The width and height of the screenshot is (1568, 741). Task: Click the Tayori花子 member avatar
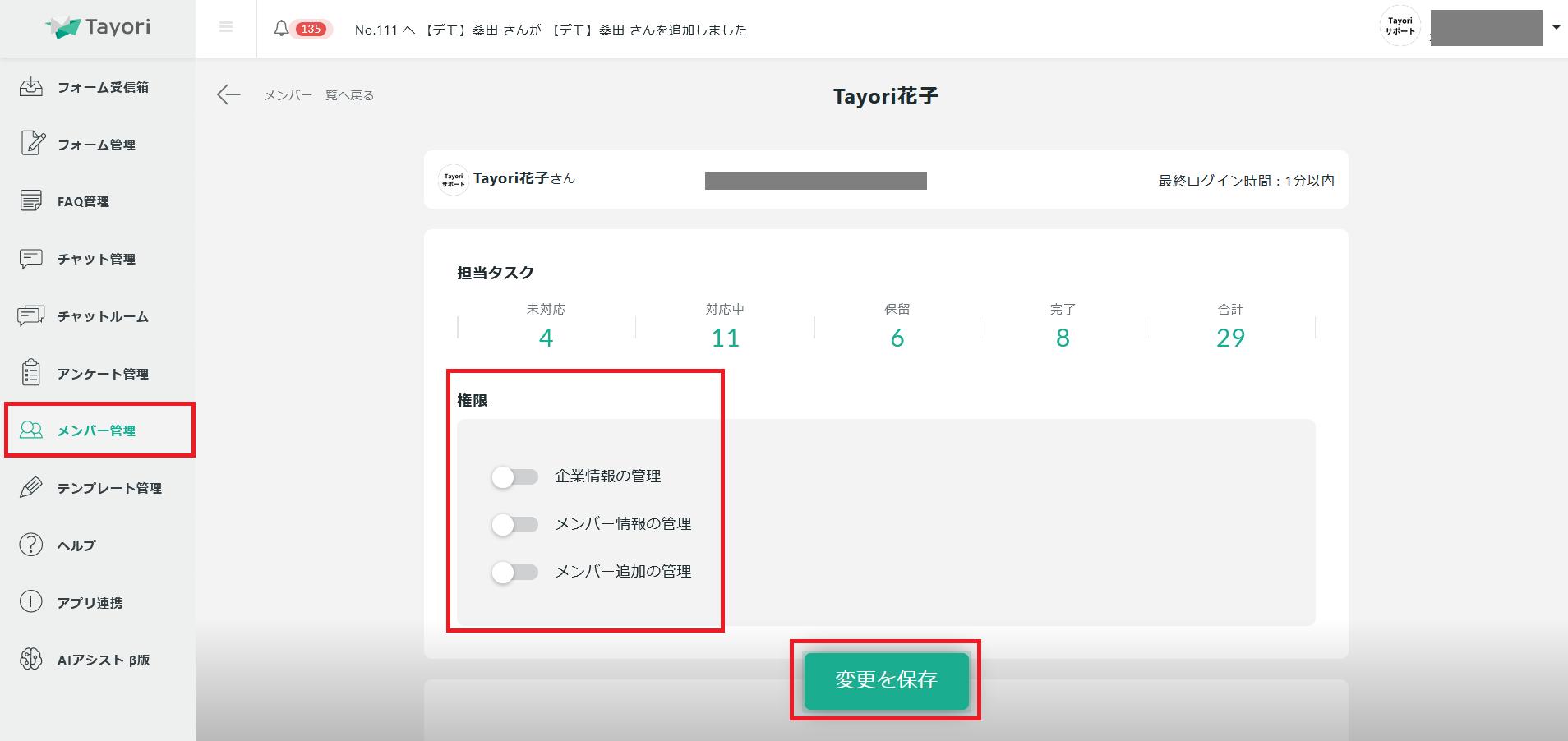454,179
